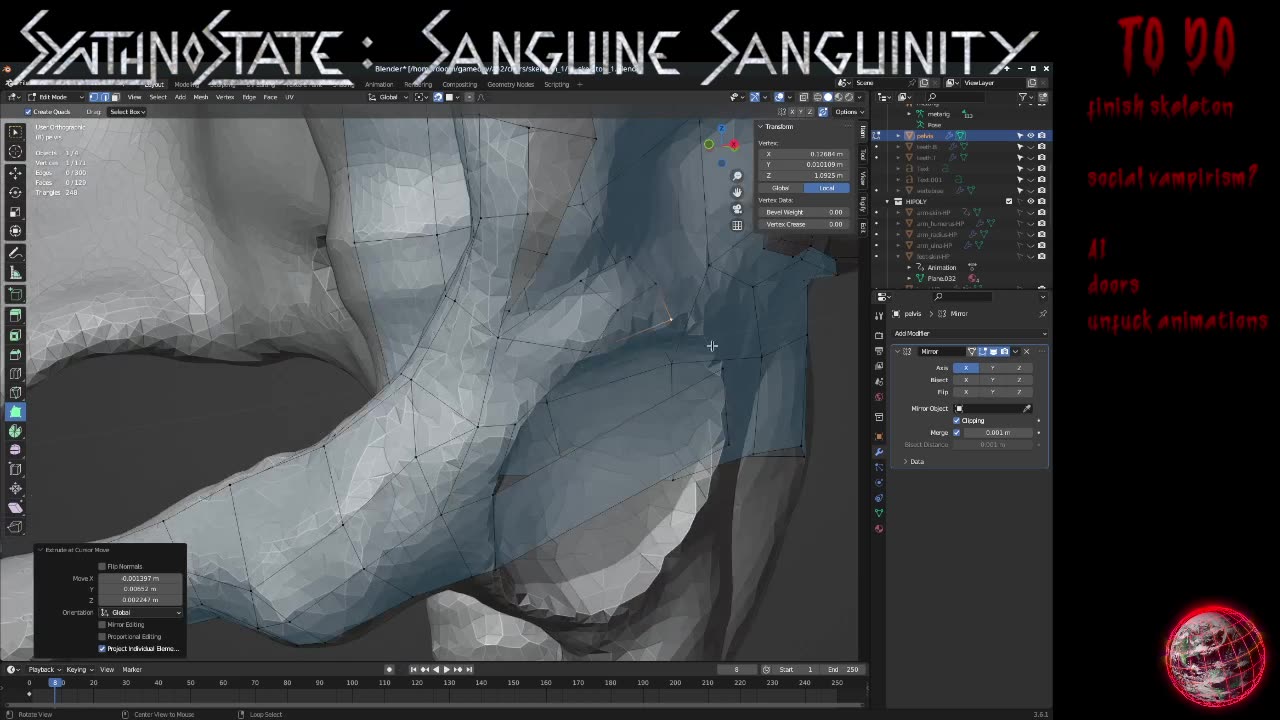
Task: Jump to the start frame in timeline
Action: (x=414, y=669)
